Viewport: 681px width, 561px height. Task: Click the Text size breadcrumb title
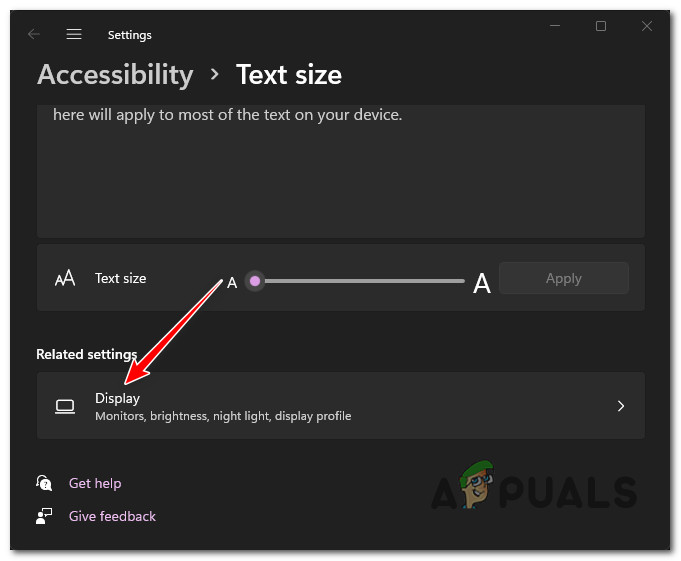pyautogui.click(x=289, y=75)
